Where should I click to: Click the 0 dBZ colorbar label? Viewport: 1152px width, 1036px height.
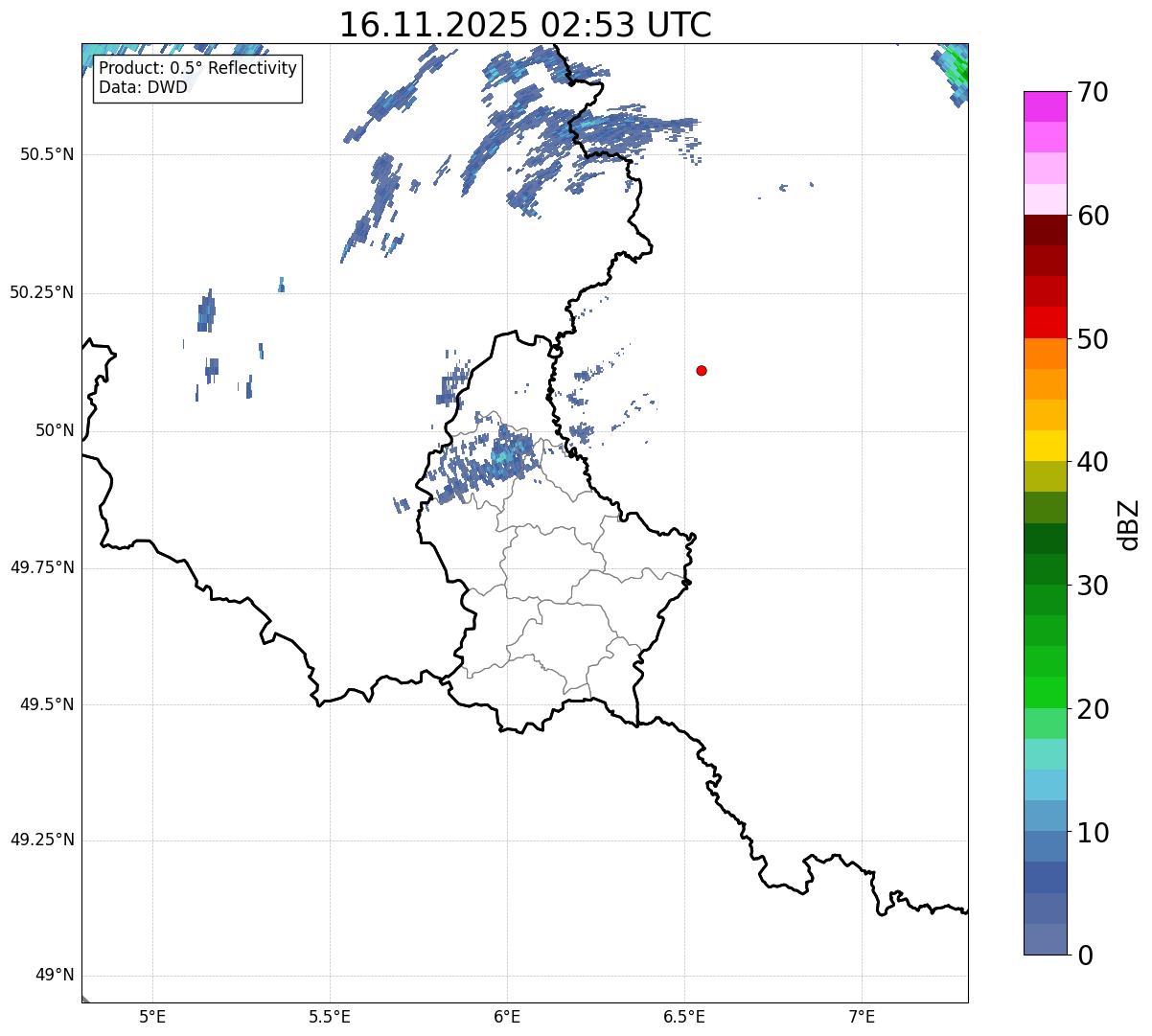point(1084,955)
